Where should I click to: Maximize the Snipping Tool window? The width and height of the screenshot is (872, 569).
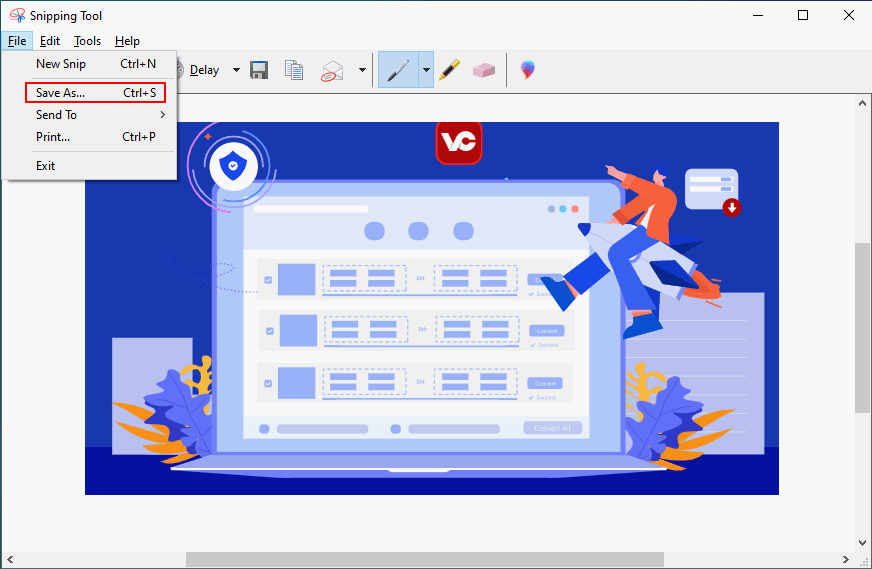(x=802, y=15)
